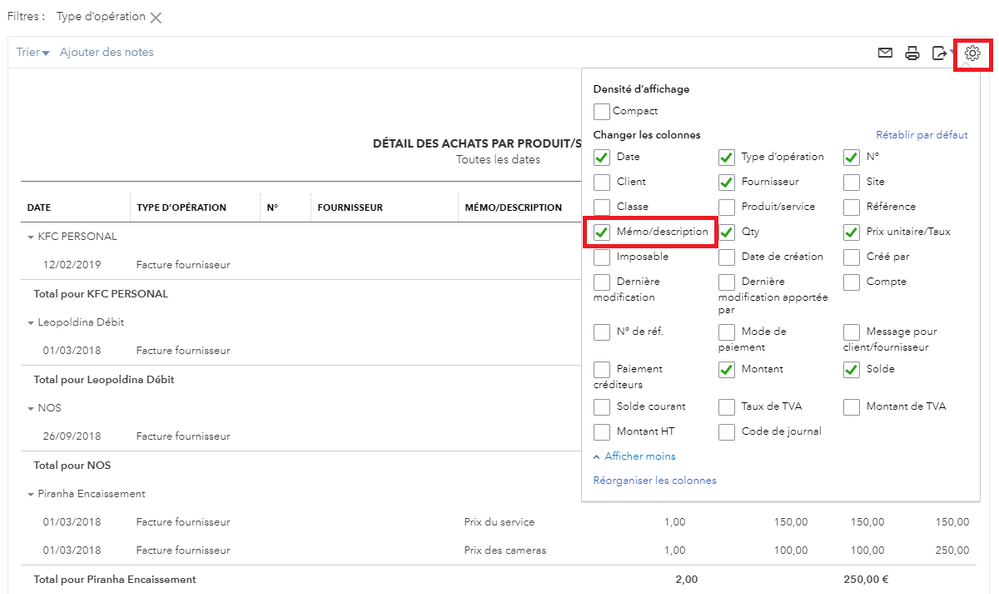Enable the Taux de TVA column
This screenshot has width=999, height=594.
click(x=727, y=407)
